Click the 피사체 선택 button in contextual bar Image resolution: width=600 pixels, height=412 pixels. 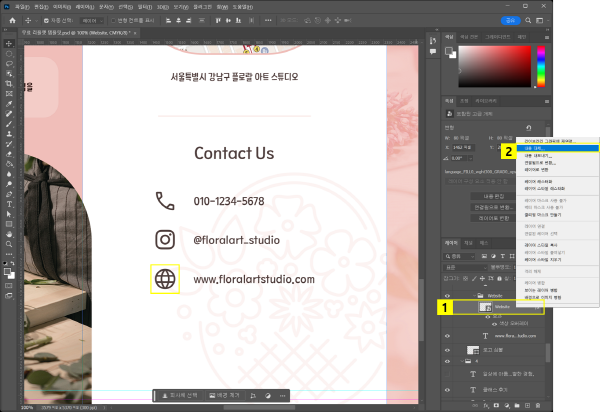(180, 396)
